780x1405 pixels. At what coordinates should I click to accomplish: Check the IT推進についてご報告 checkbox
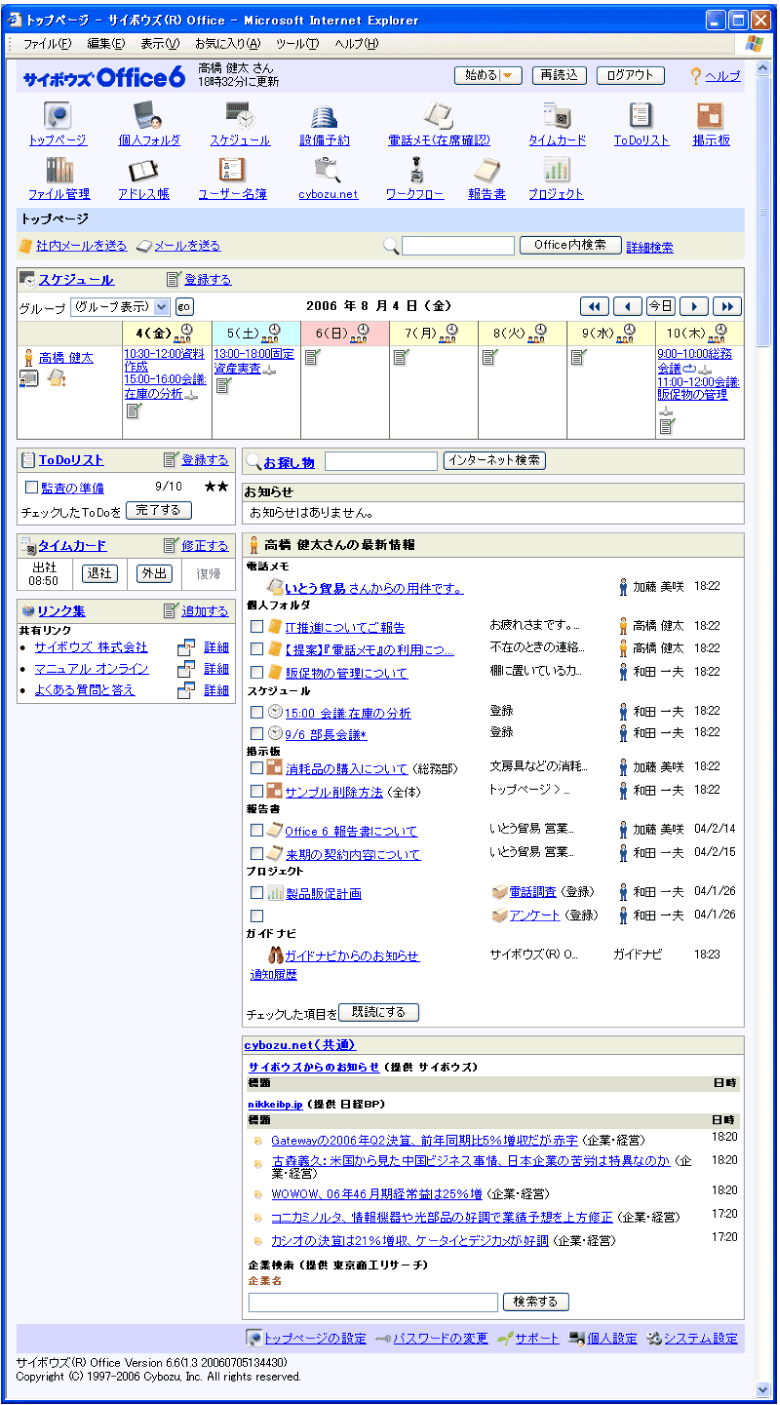[x=257, y=627]
